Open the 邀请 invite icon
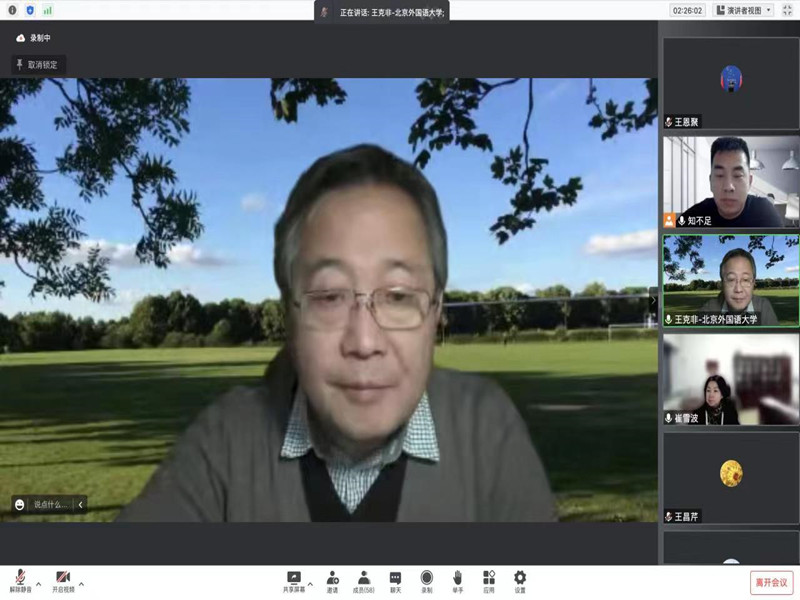Screen dimensions: 800x600 tap(332, 580)
